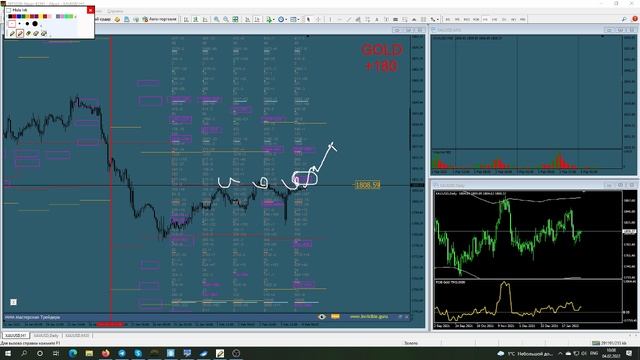The width and height of the screenshot is (640, 360).
Task: Select the first pen tool in ink palette
Action: pos(12,33)
